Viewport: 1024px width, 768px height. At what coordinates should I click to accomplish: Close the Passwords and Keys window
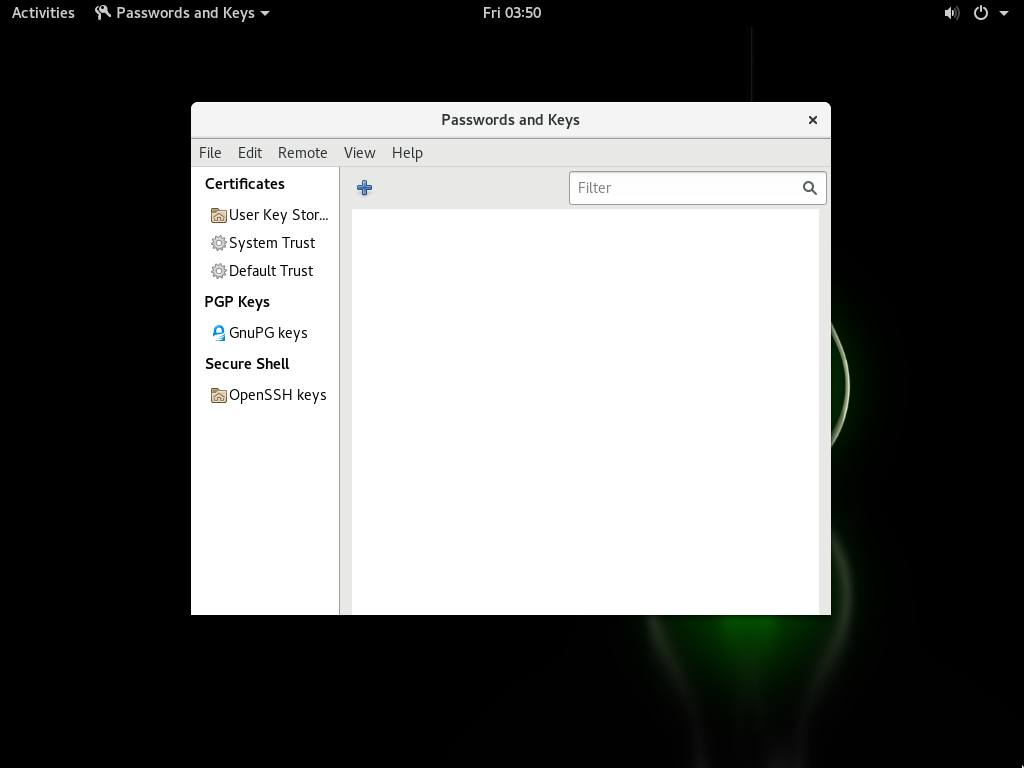tap(812, 120)
